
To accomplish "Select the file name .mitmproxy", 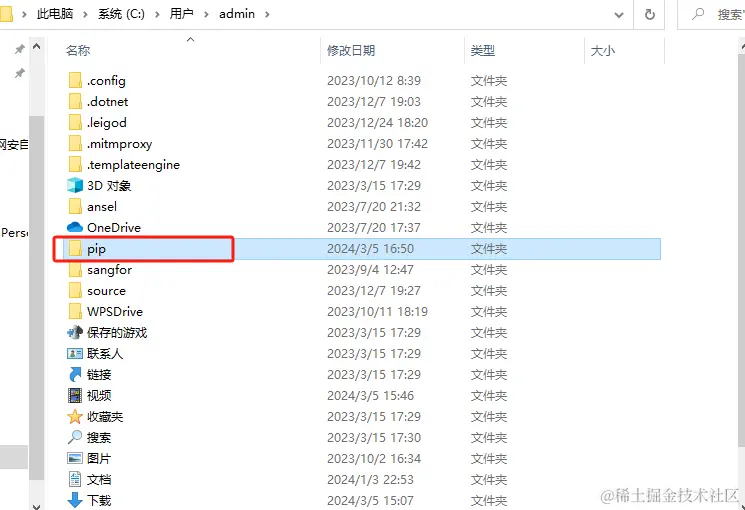I will tap(119, 144).
